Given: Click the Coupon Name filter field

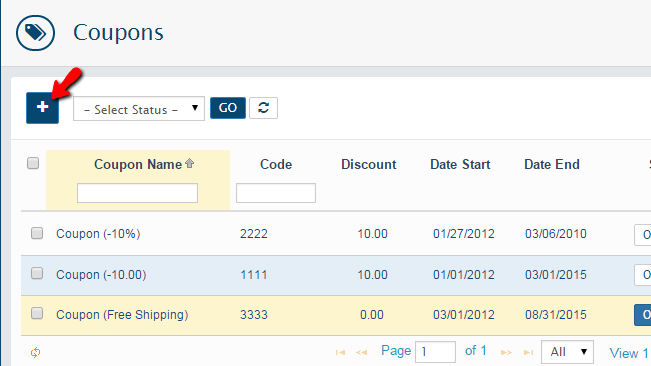Looking at the screenshot, I should coord(137,193).
